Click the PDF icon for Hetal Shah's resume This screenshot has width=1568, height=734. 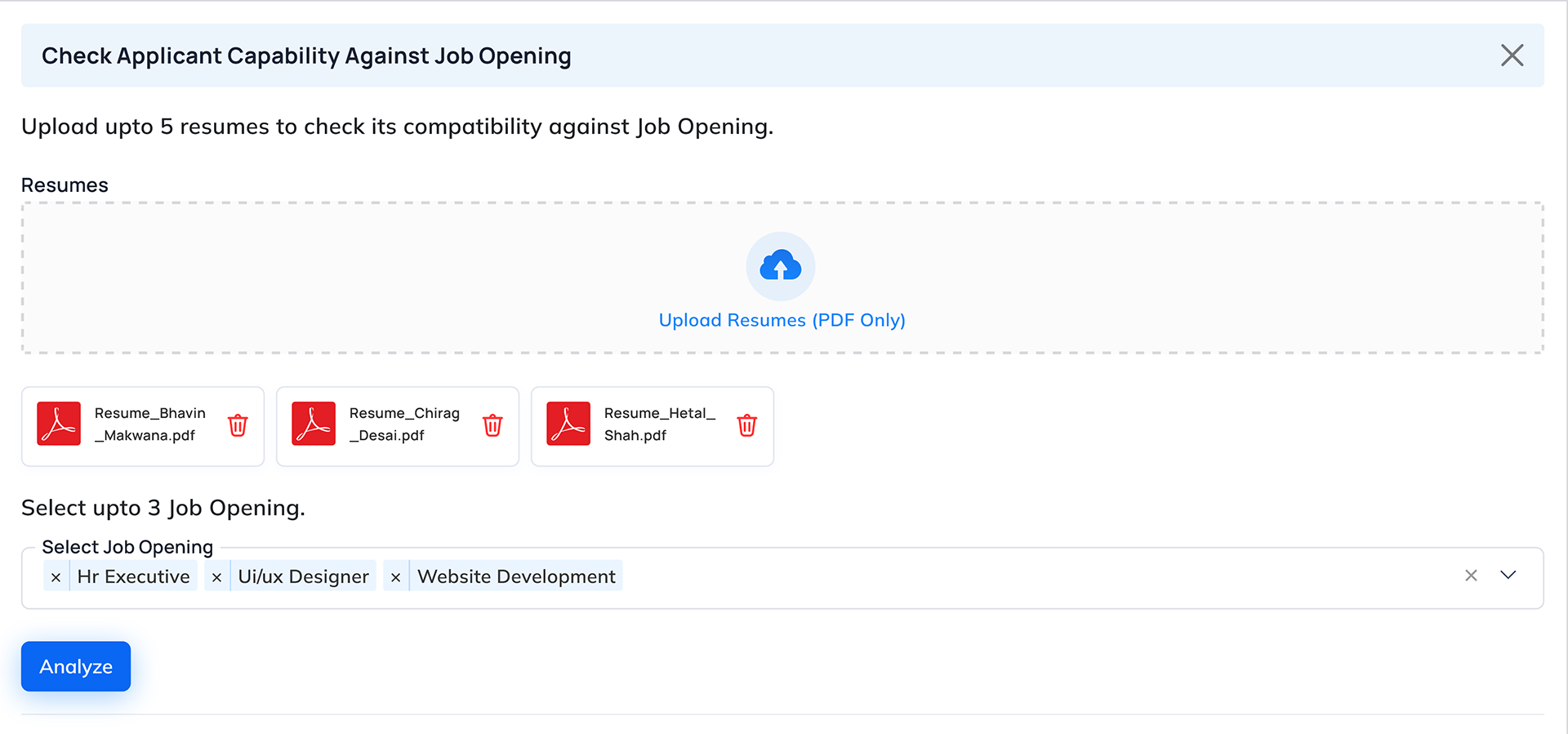tap(568, 424)
